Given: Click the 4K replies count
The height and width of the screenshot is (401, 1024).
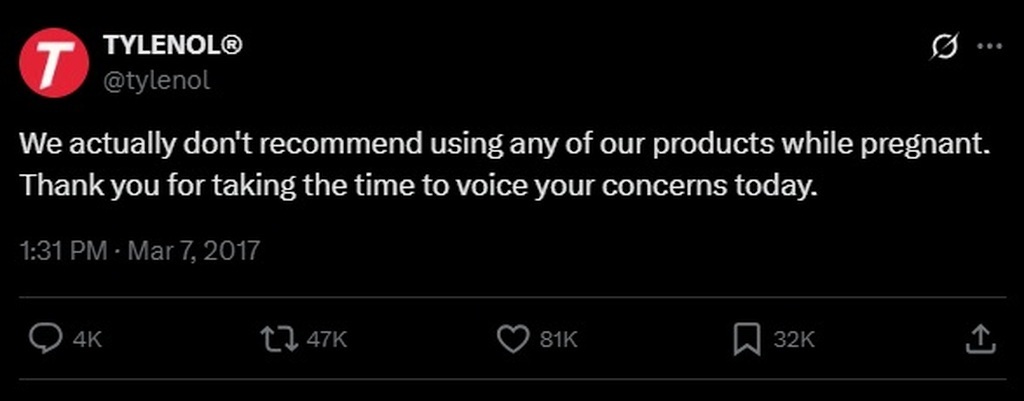Looking at the screenshot, I should (89, 340).
